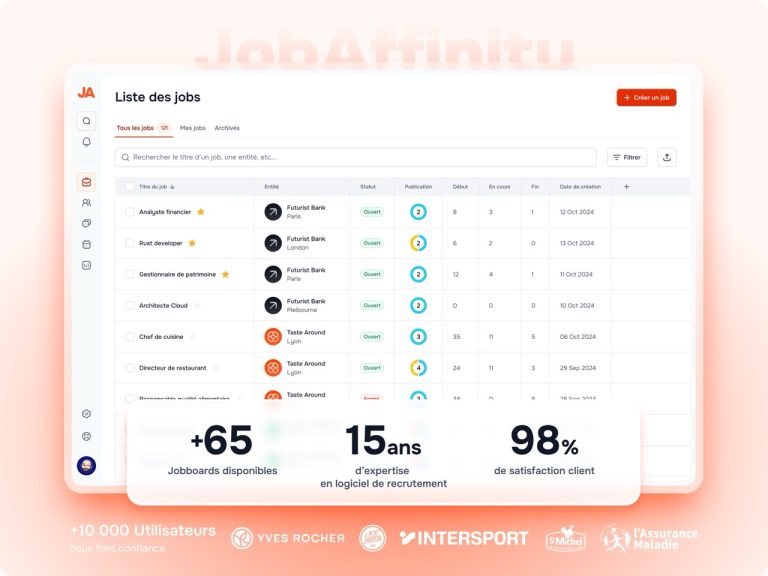Open the statistics chart icon in sidebar
This screenshot has width=768, height=576.
86,265
